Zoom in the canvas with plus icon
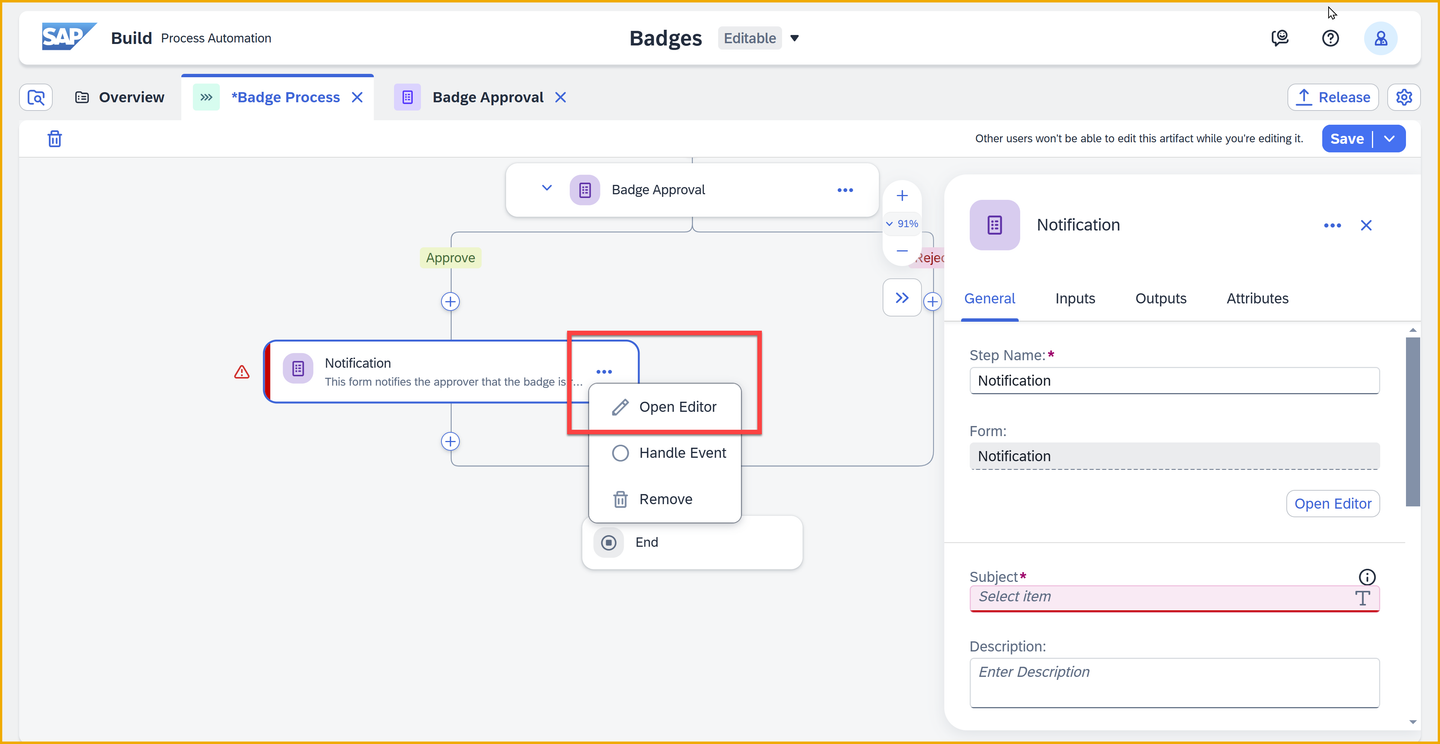 (902, 196)
